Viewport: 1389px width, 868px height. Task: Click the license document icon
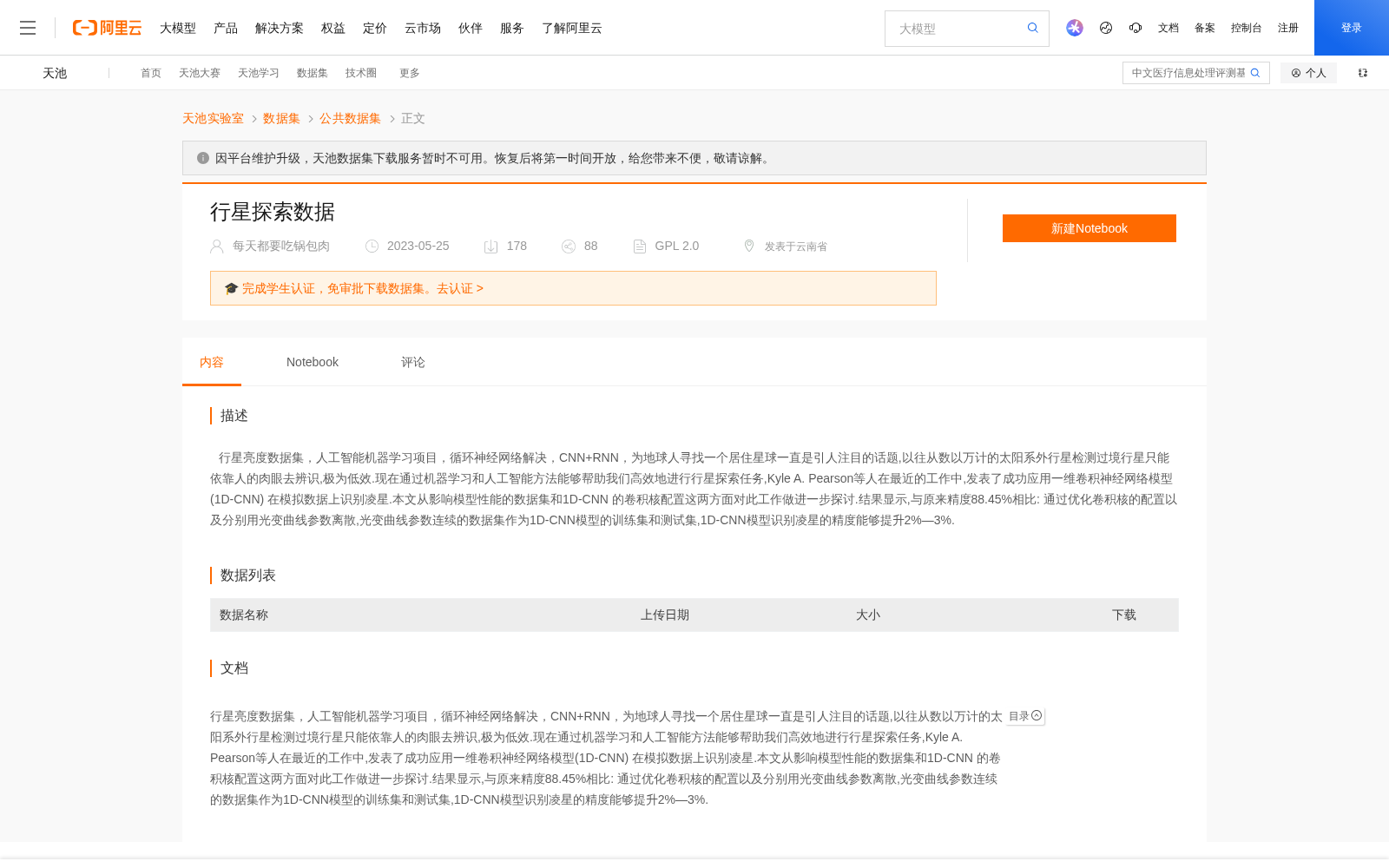pos(640,247)
